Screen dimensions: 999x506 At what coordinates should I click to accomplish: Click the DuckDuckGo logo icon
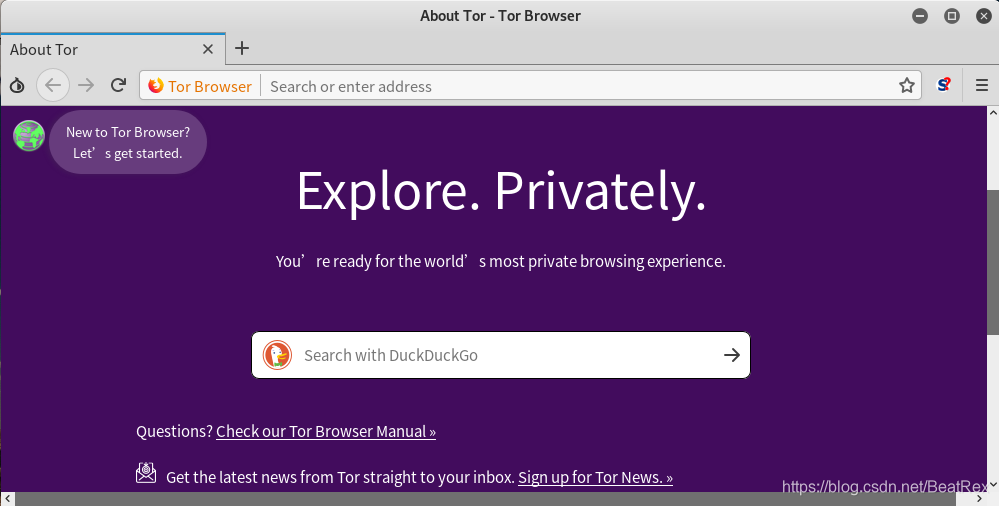tap(277, 355)
